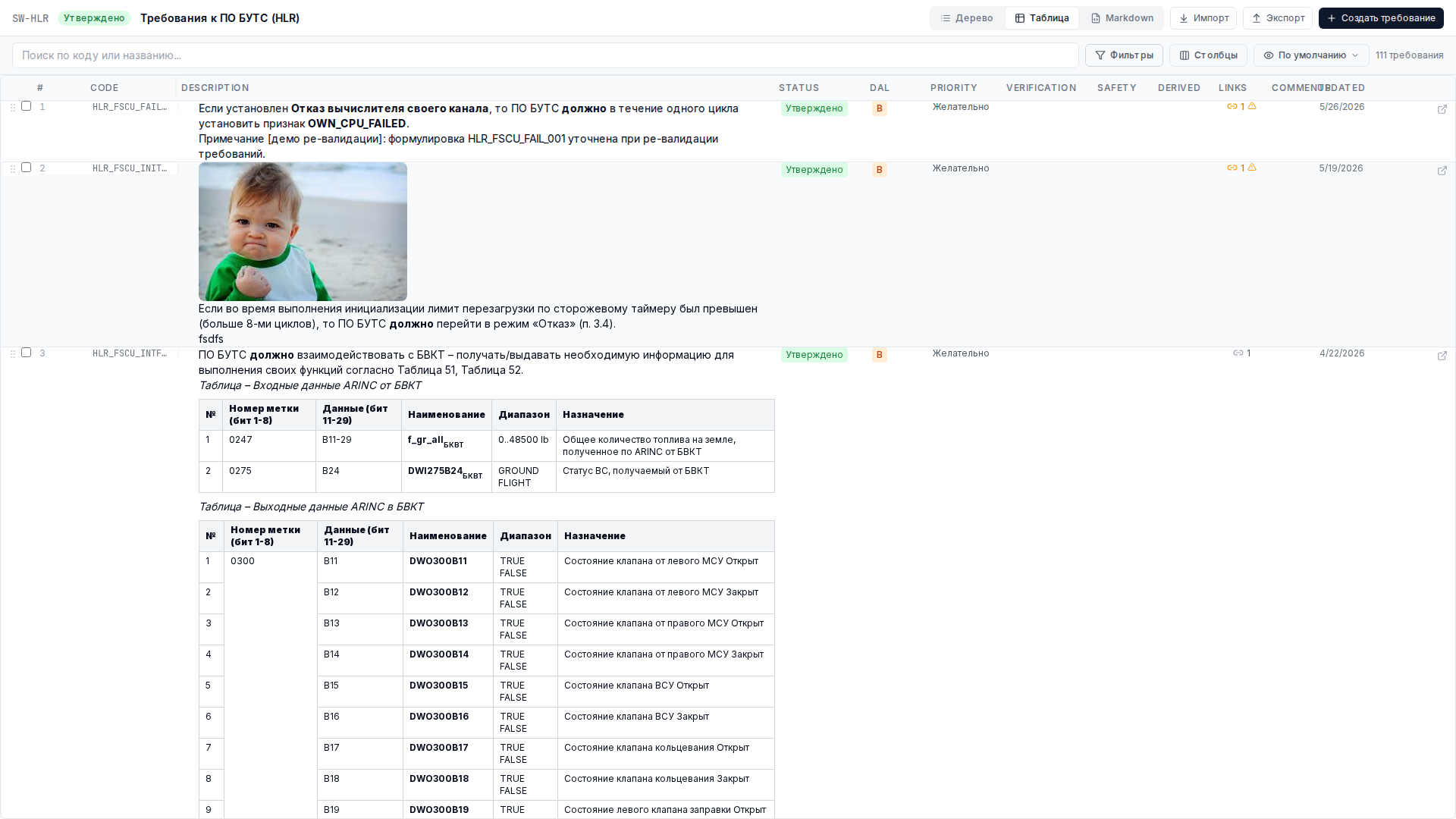Viewport: 1456px width, 819px height.
Task: Select the HLR_FSCU_INTF… code cell
Action: tap(130, 353)
